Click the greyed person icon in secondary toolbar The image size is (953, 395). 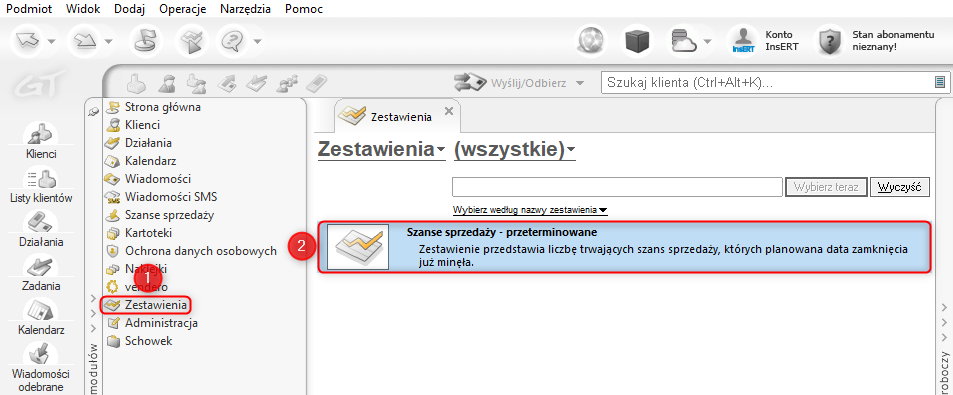pos(166,83)
